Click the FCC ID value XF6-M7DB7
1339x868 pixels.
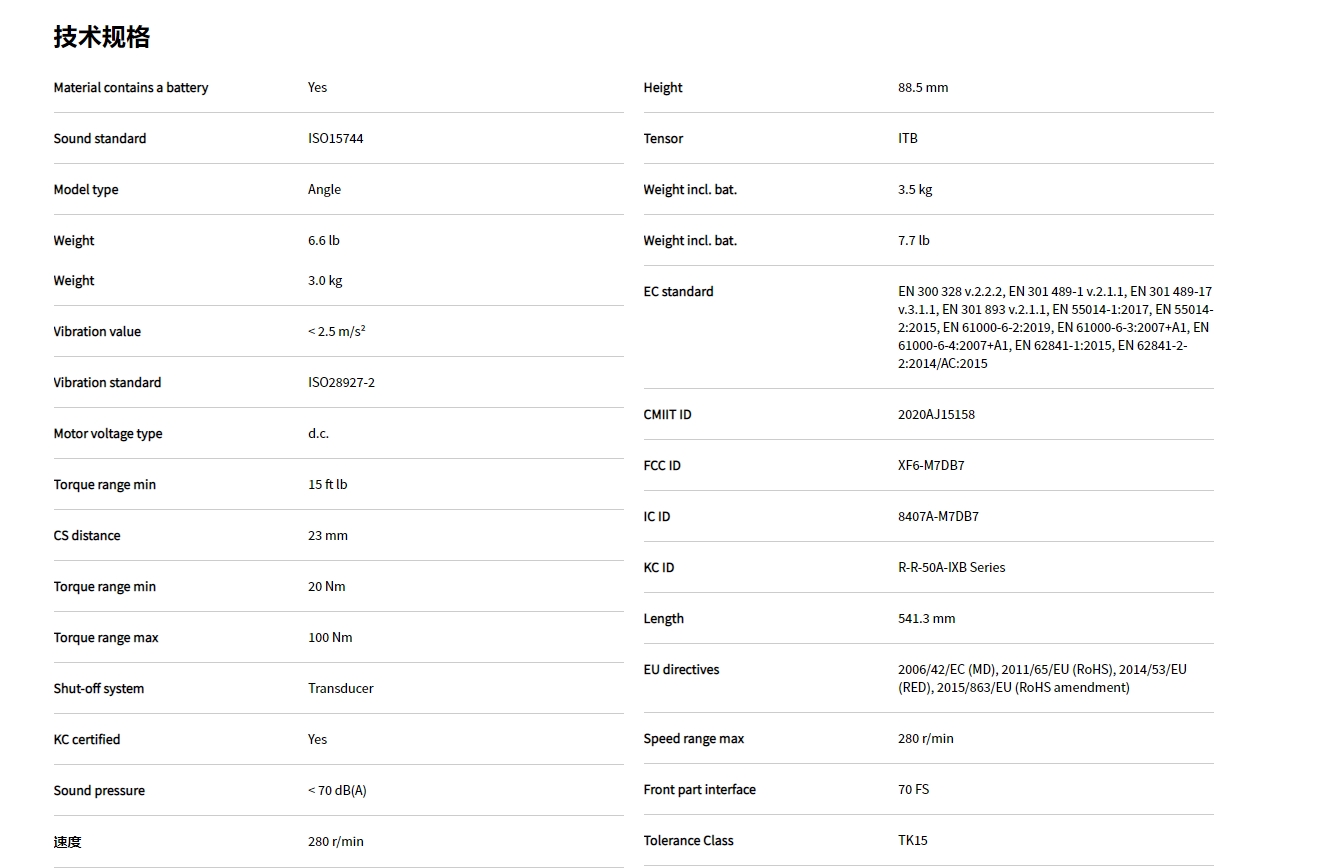pos(931,466)
